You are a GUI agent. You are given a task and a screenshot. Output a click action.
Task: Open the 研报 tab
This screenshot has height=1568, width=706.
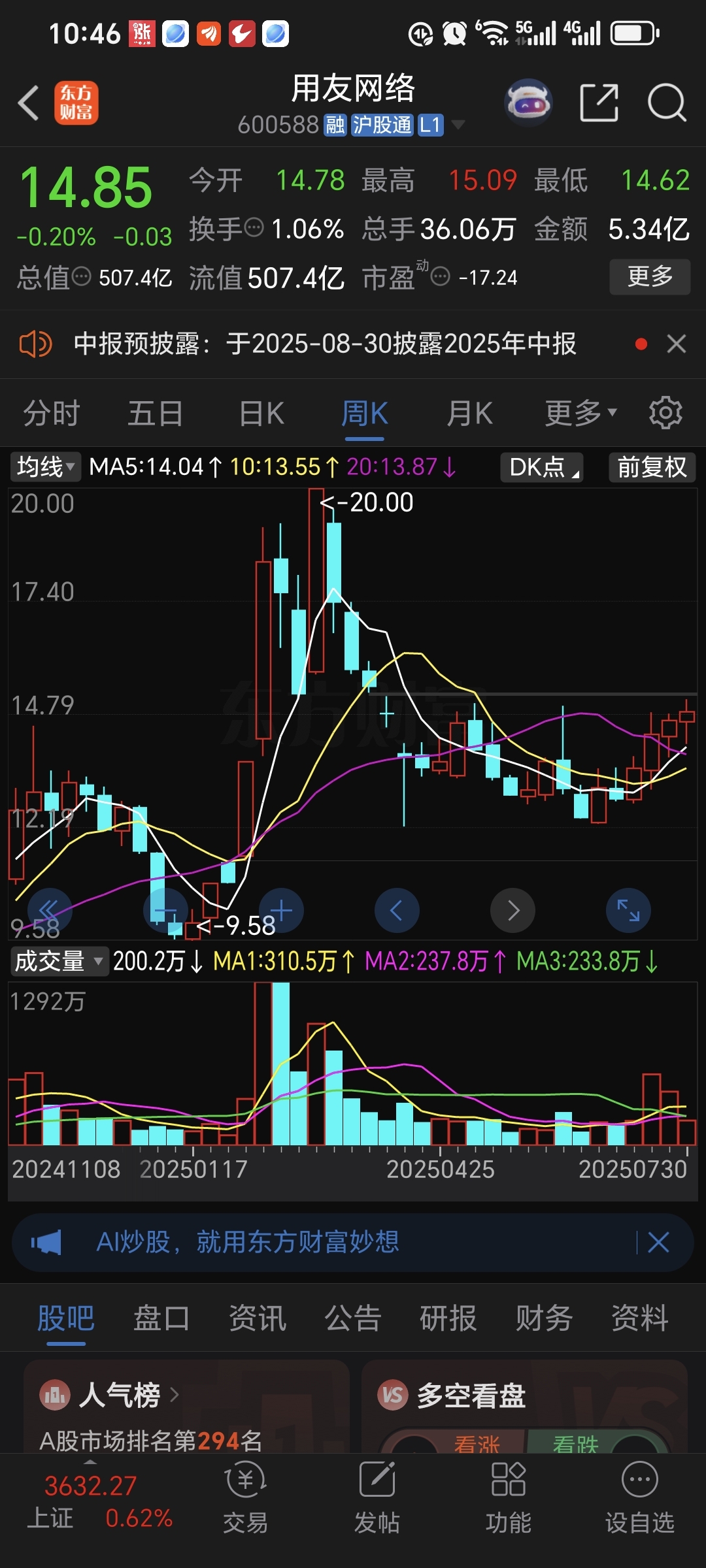[448, 1318]
